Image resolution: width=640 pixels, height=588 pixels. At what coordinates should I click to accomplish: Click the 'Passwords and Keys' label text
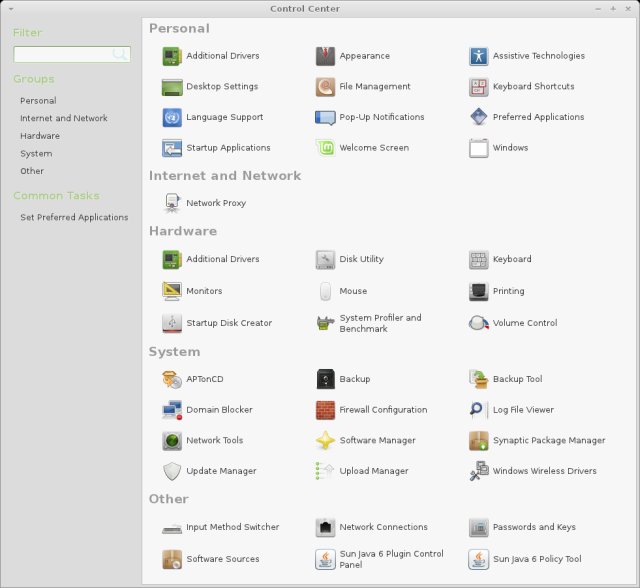(x=534, y=527)
